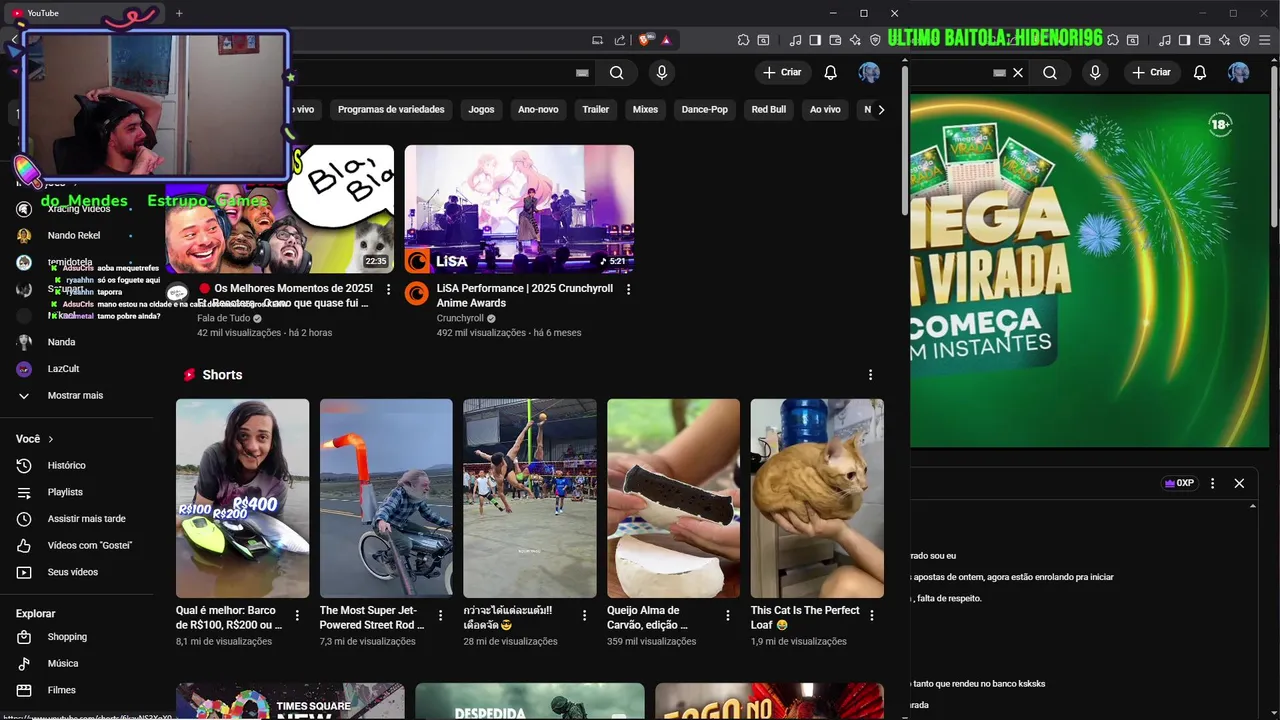Screen dimensions: 1280x720
Task: Toggle sidebar panel icon in left window
Action: [815, 40]
